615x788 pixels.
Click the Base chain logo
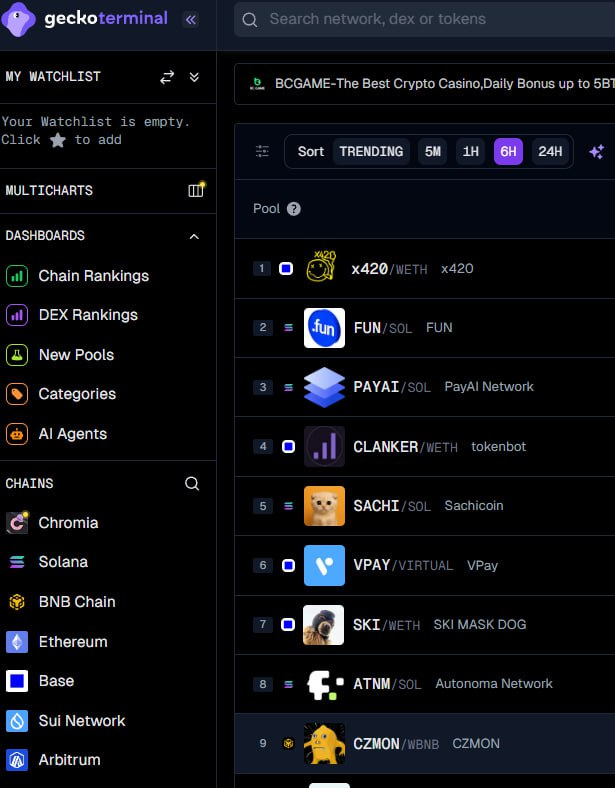point(17,681)
